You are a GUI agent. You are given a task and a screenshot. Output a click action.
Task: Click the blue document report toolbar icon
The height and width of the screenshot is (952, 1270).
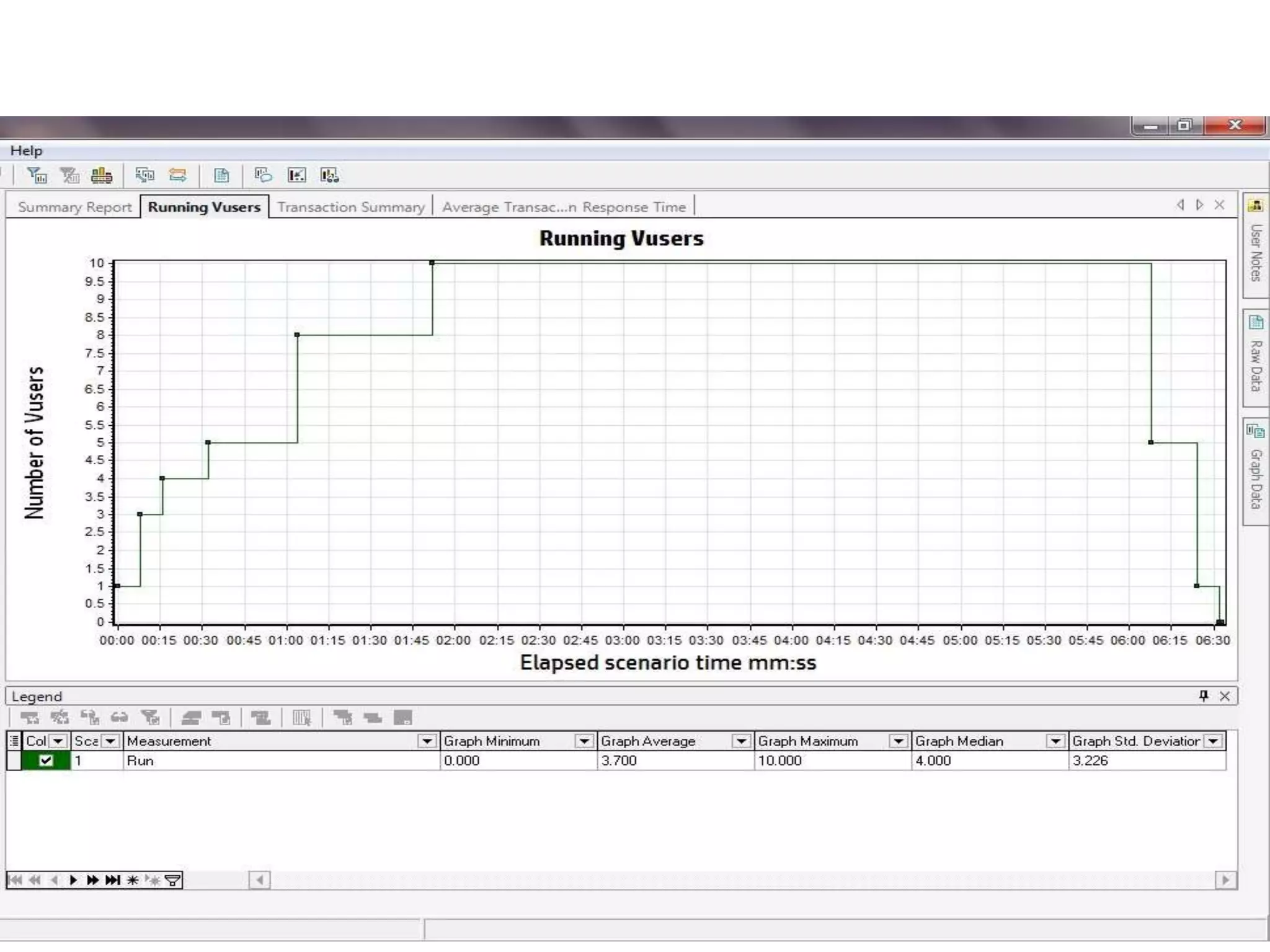pos(221,176)
